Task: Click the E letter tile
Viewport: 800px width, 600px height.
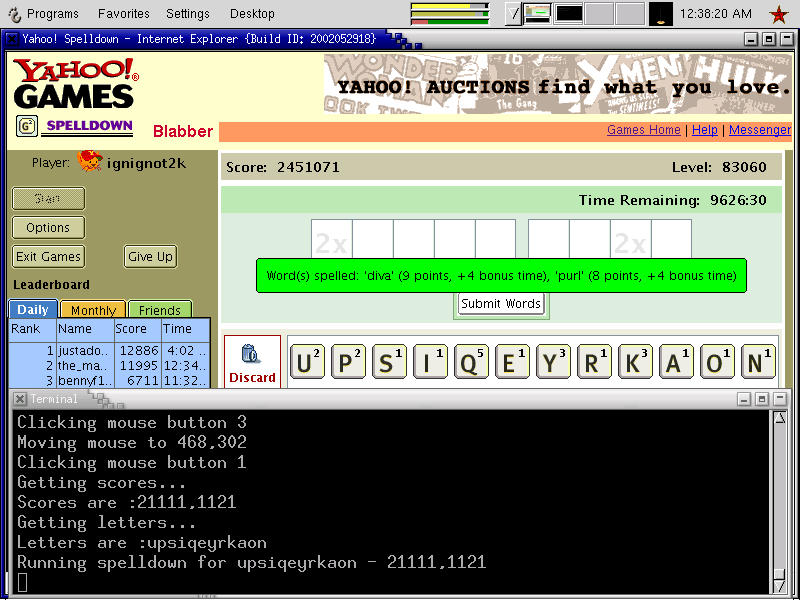Action: pyautogui.click(x=512, y=362)
